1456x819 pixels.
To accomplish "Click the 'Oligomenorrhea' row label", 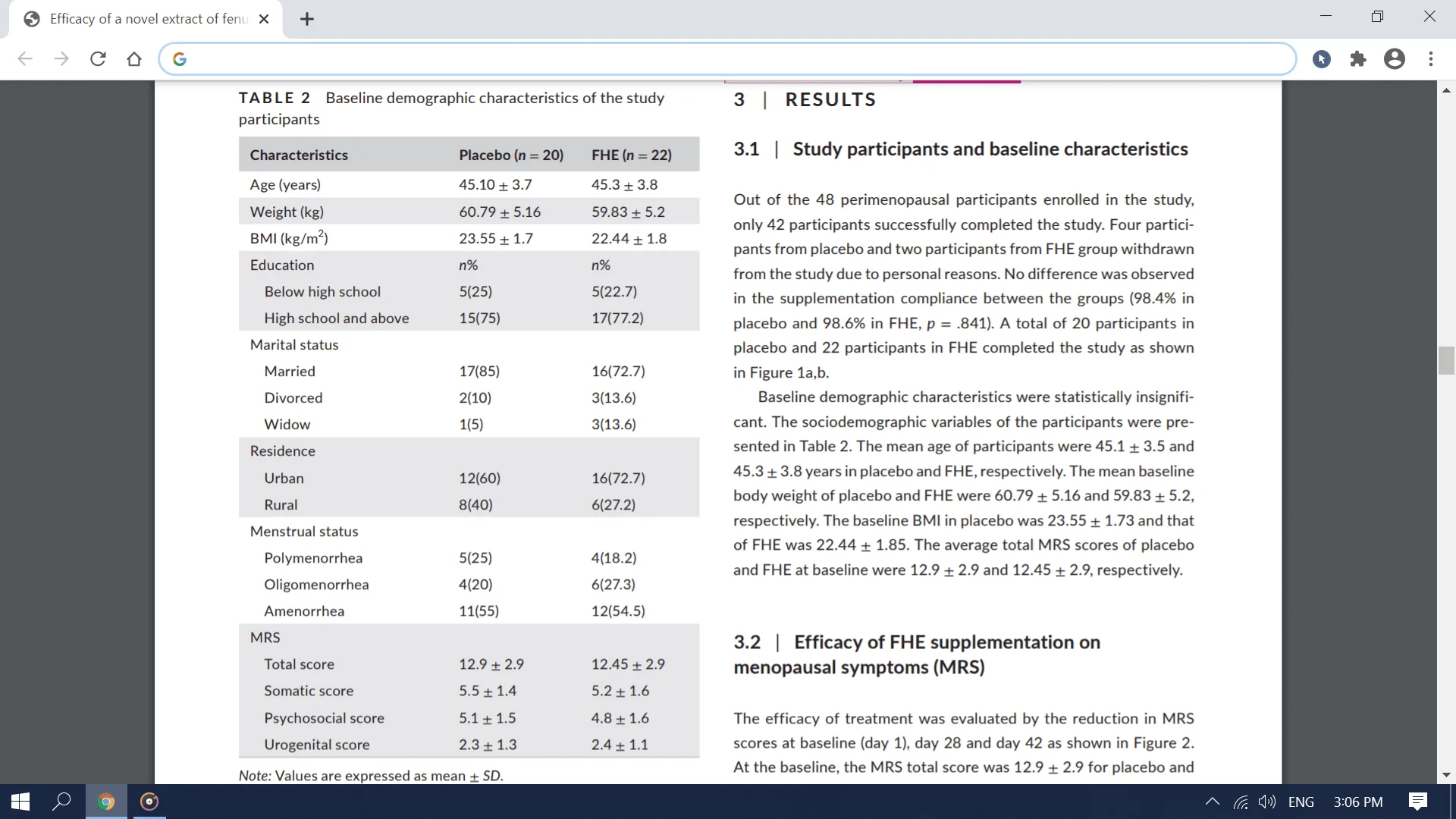I will tap(316, 584).
